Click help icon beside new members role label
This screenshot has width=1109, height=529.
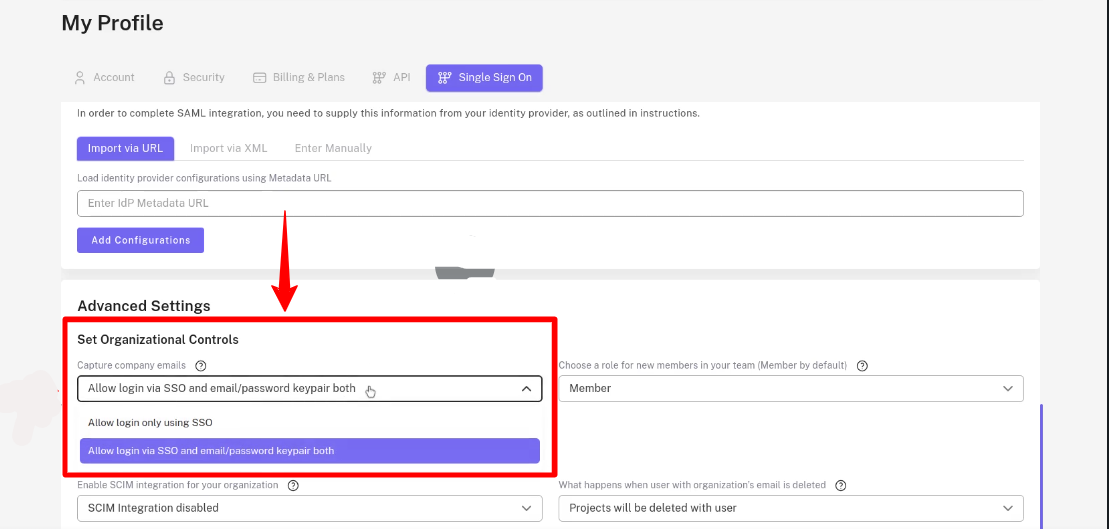coord(862,366)
